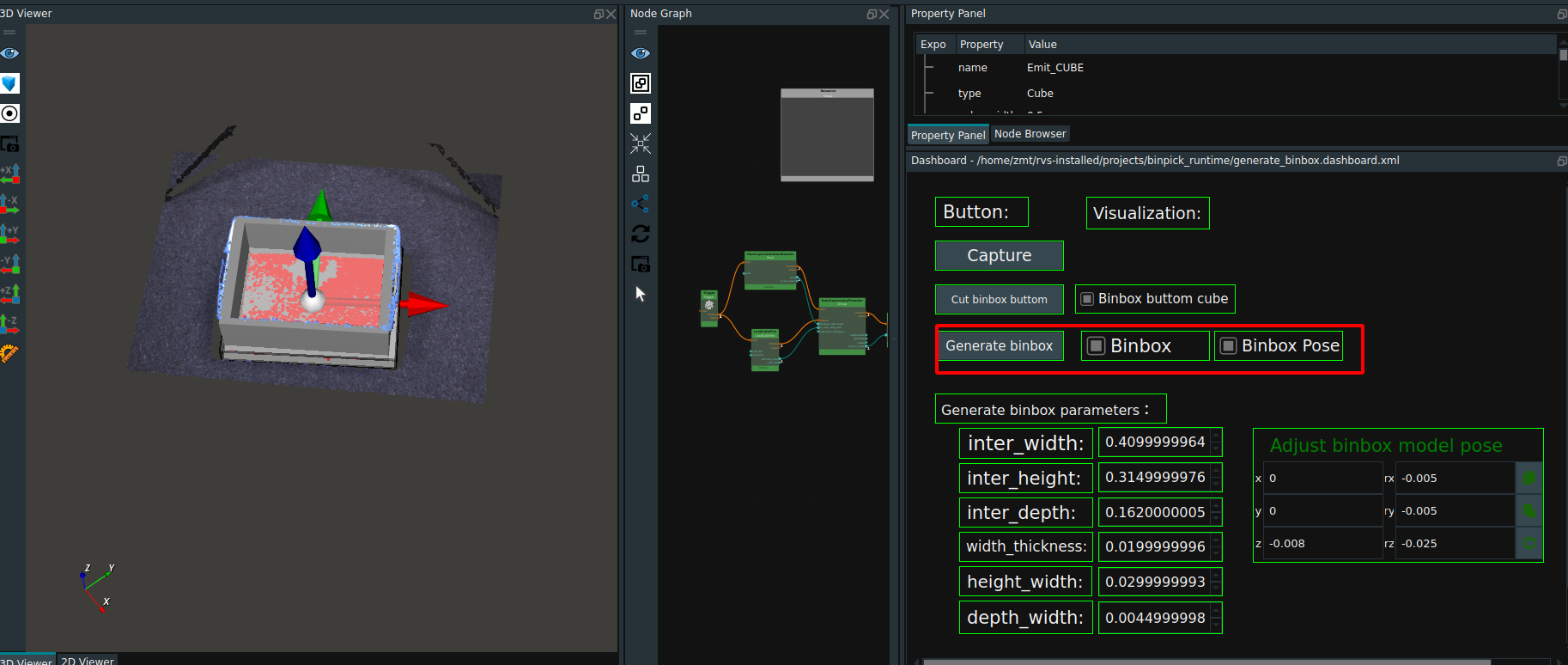The width and height of the screenshot is (1568, 665).
Task: Click the Cut binbox buttom button
Action: click(x=1000, y=299)
